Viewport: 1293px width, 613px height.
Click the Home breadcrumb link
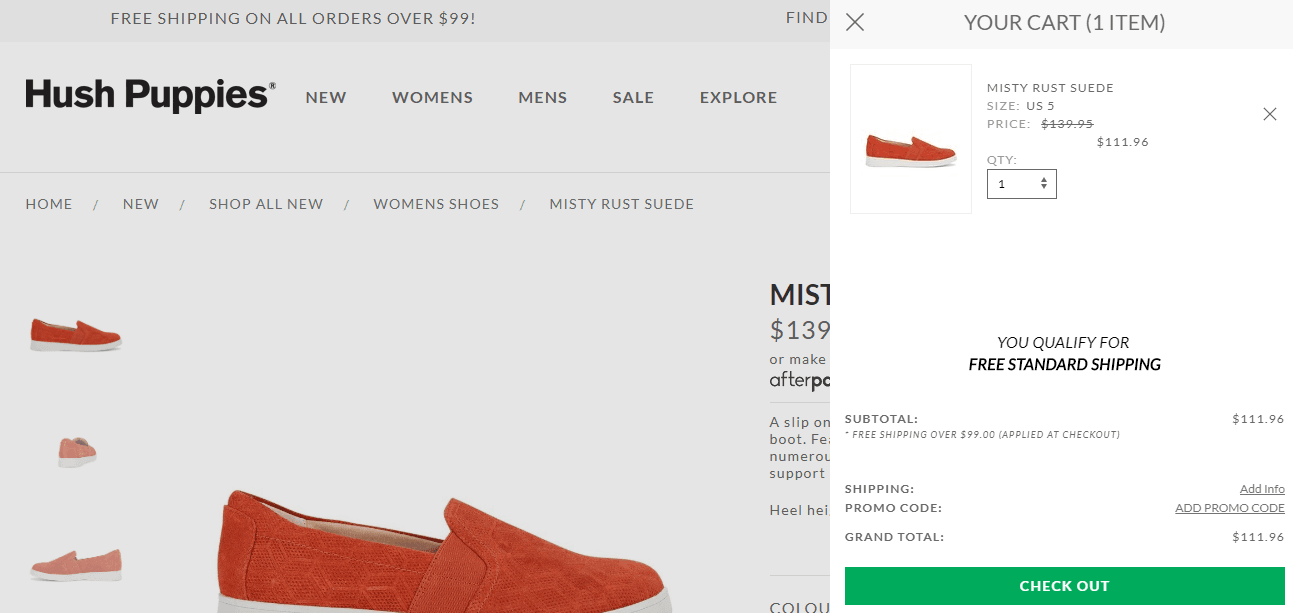[49, 204]
